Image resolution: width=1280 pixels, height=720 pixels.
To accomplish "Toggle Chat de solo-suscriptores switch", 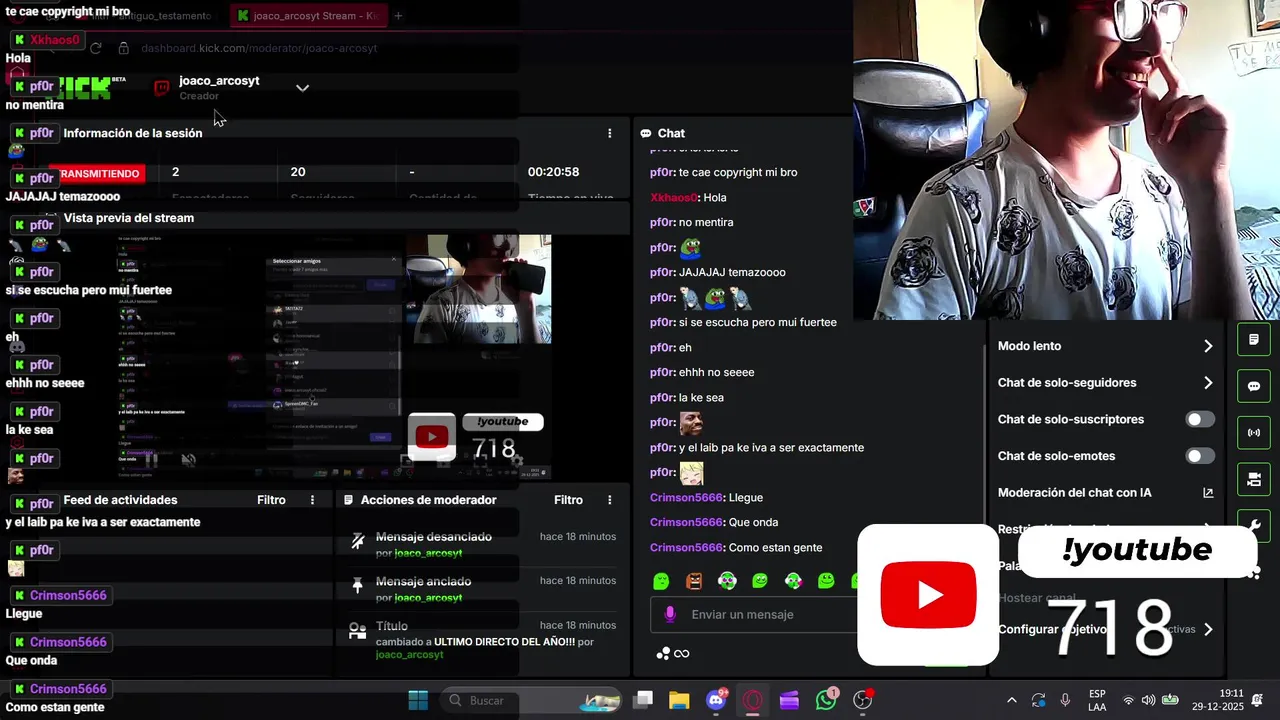I will point(1200,419).
